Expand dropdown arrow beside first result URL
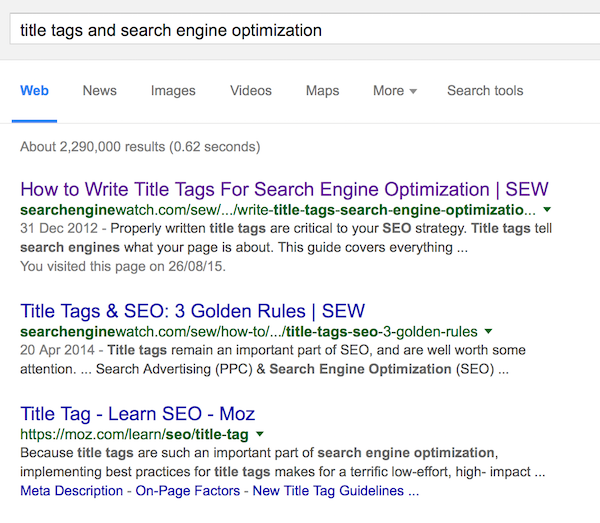 (x=546, y=211)
